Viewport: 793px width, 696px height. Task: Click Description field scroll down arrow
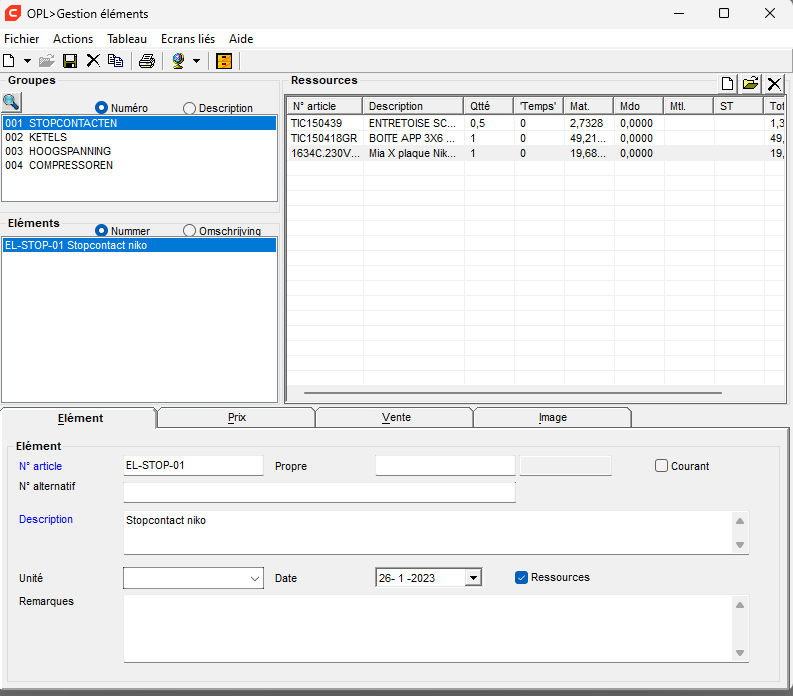[740, 545]
